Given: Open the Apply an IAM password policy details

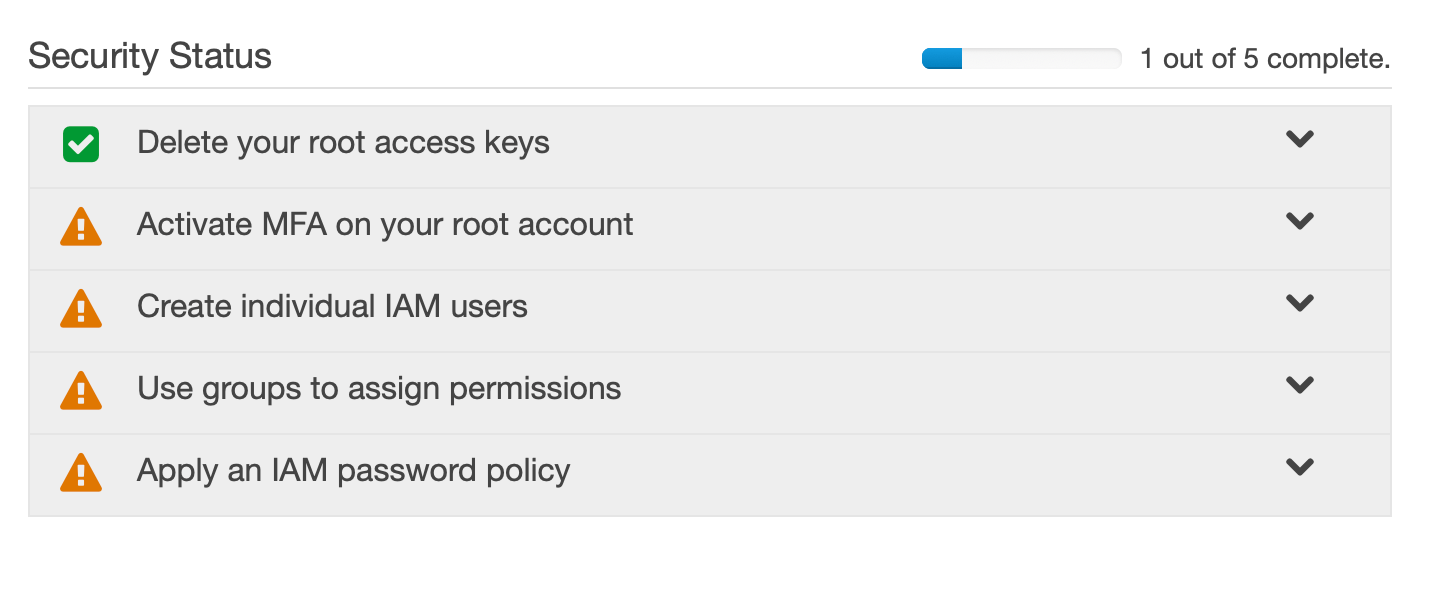Looking at the screenshot, I should [1299, 468].
